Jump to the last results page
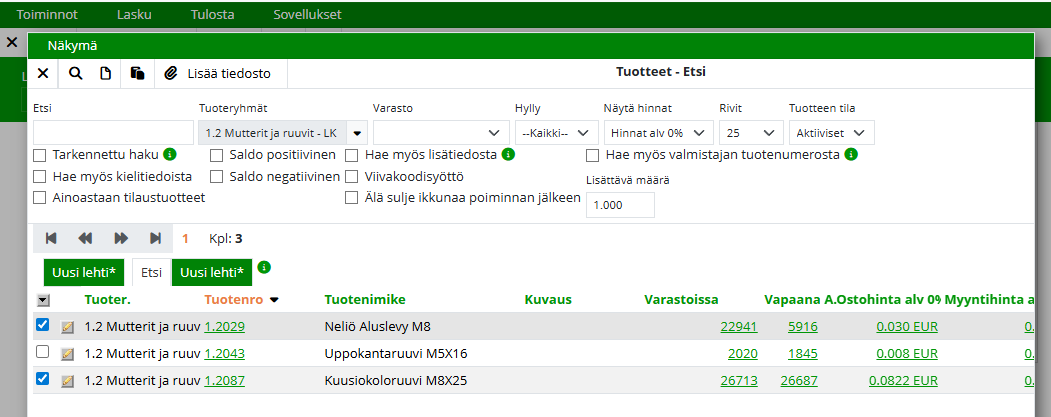Screen dimensions: 1051x417 coord(155,238)
